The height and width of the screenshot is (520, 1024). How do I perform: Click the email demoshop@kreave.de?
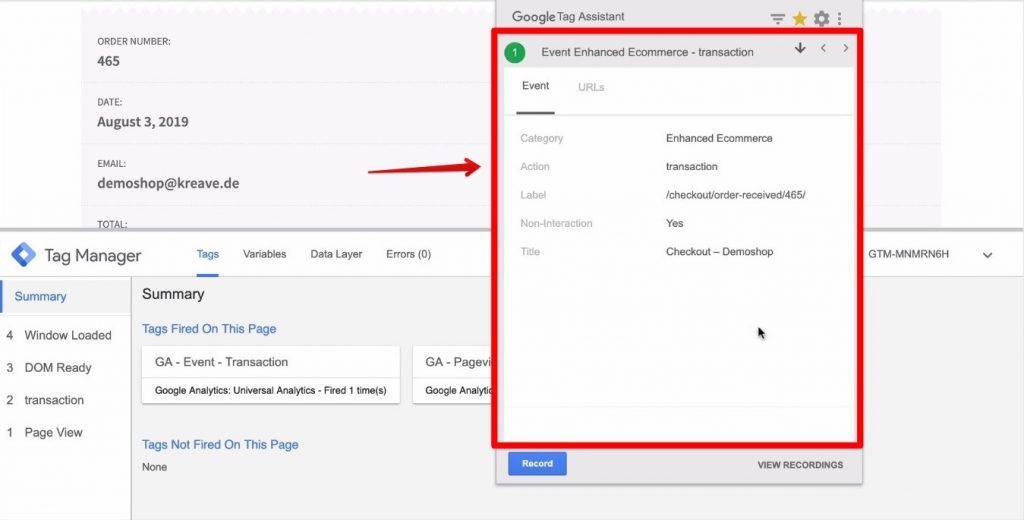pyautogui.click(x=168, y=184)
